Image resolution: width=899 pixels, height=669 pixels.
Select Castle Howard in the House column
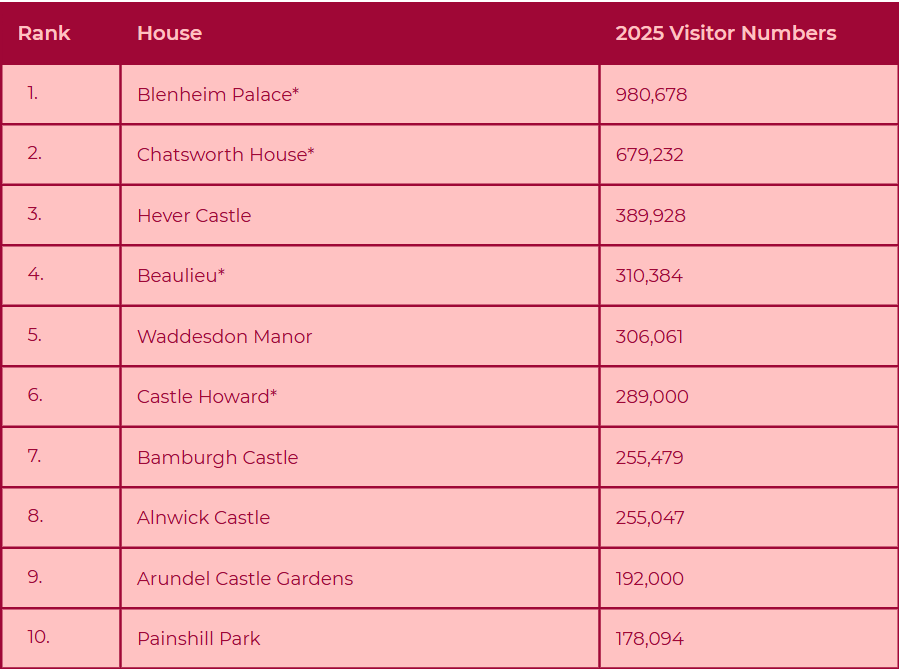click(x=207, y=397)
